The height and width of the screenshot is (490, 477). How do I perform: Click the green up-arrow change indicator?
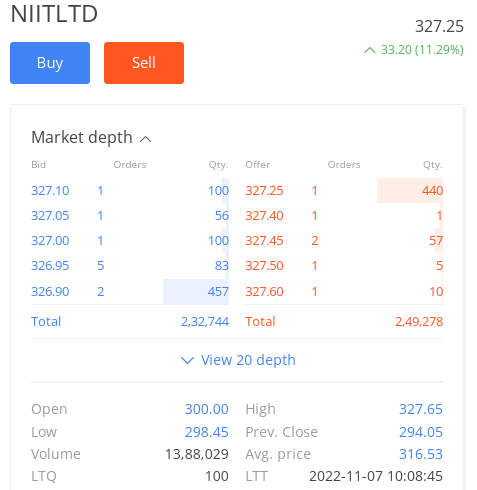pyautogui.click(x=370, y=50)
